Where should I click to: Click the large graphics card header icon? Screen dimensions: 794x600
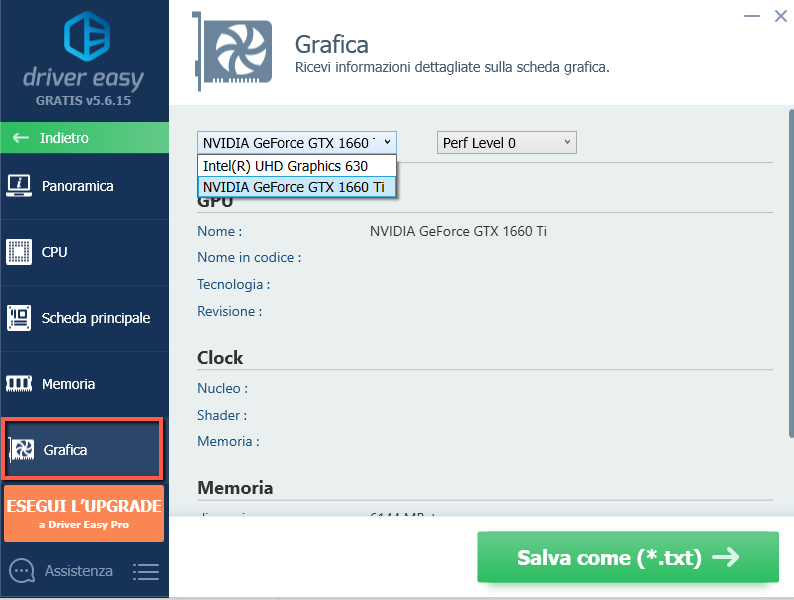pyautogui.click(x=232, y=52)
